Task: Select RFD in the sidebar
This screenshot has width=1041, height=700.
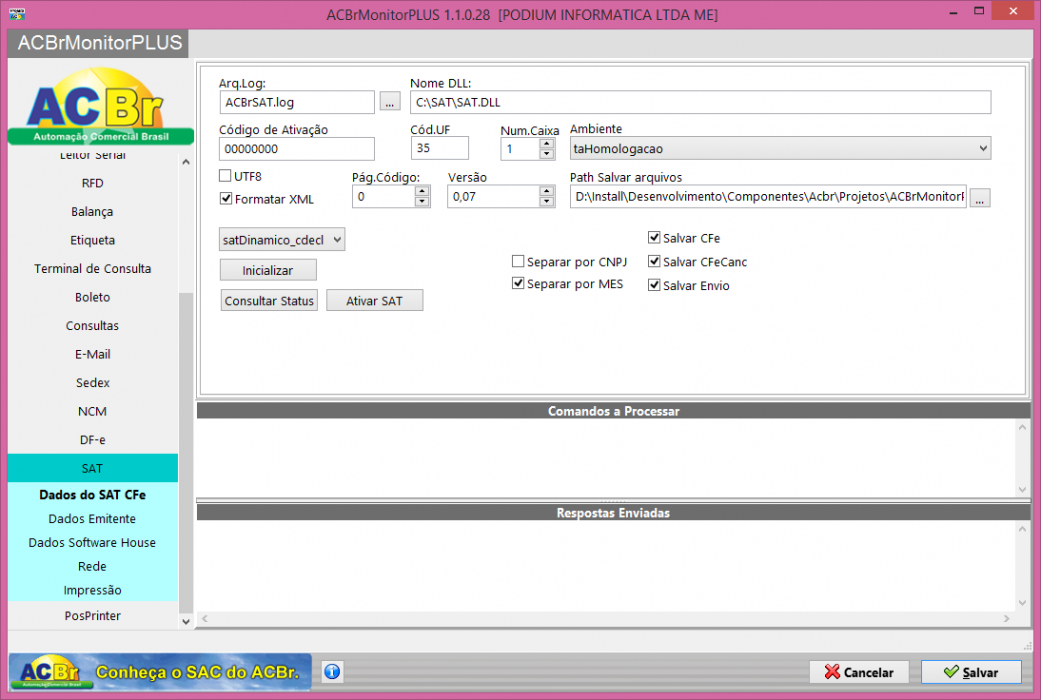Action: pos(93,183)
